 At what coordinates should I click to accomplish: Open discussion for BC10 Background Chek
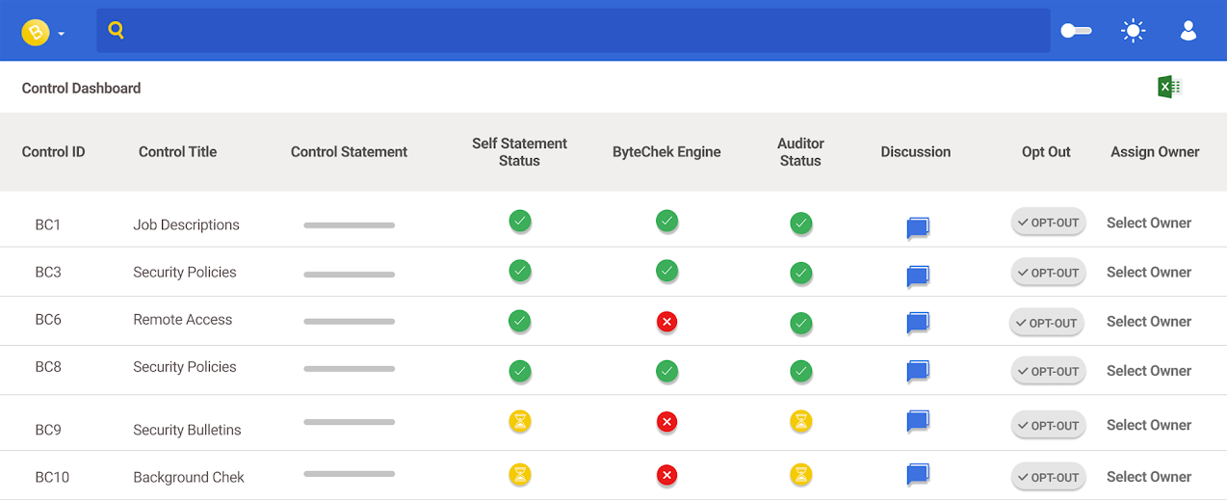[918, 474]
